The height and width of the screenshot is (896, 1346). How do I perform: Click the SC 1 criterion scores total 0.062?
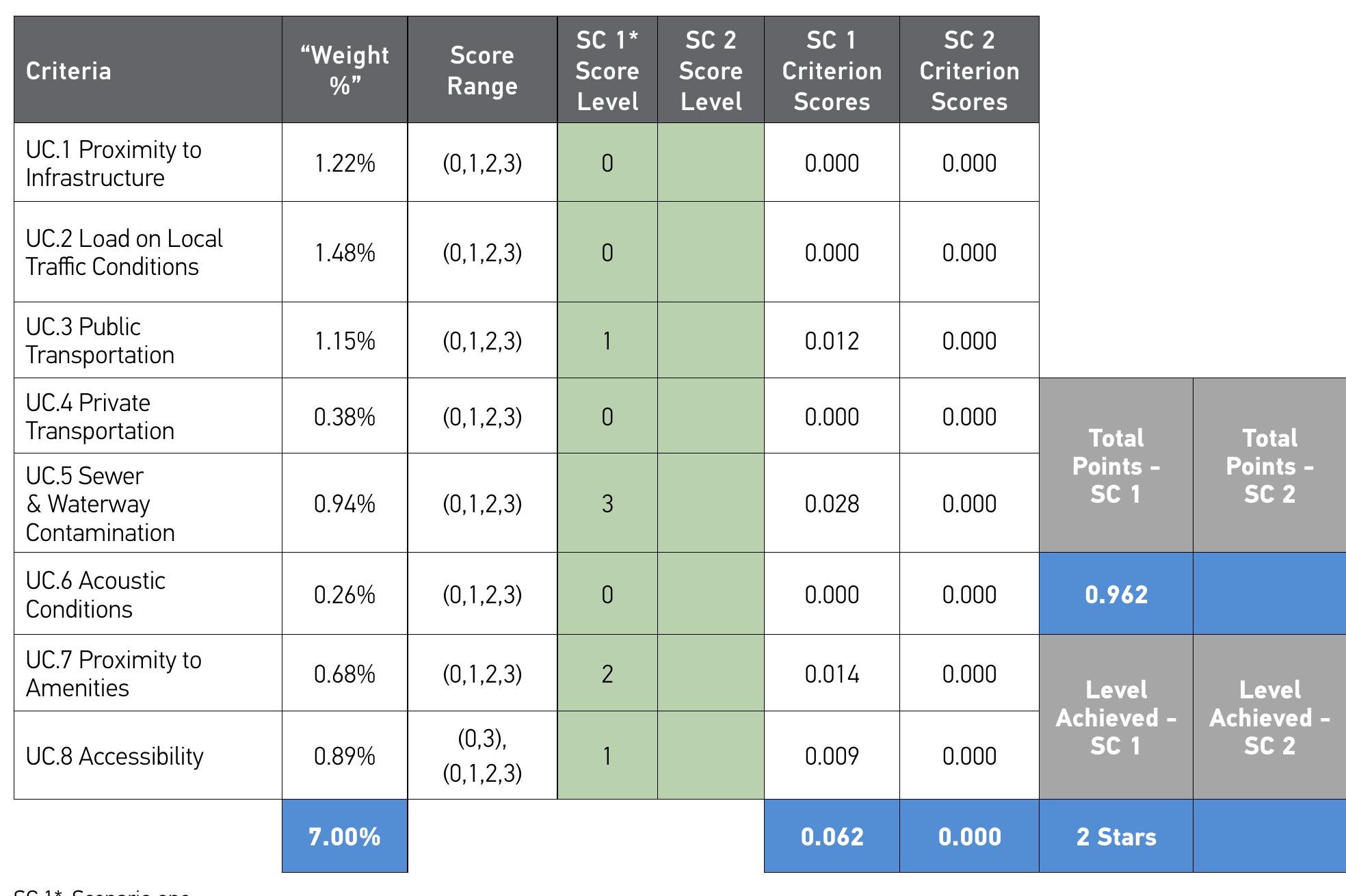(832, 836)
